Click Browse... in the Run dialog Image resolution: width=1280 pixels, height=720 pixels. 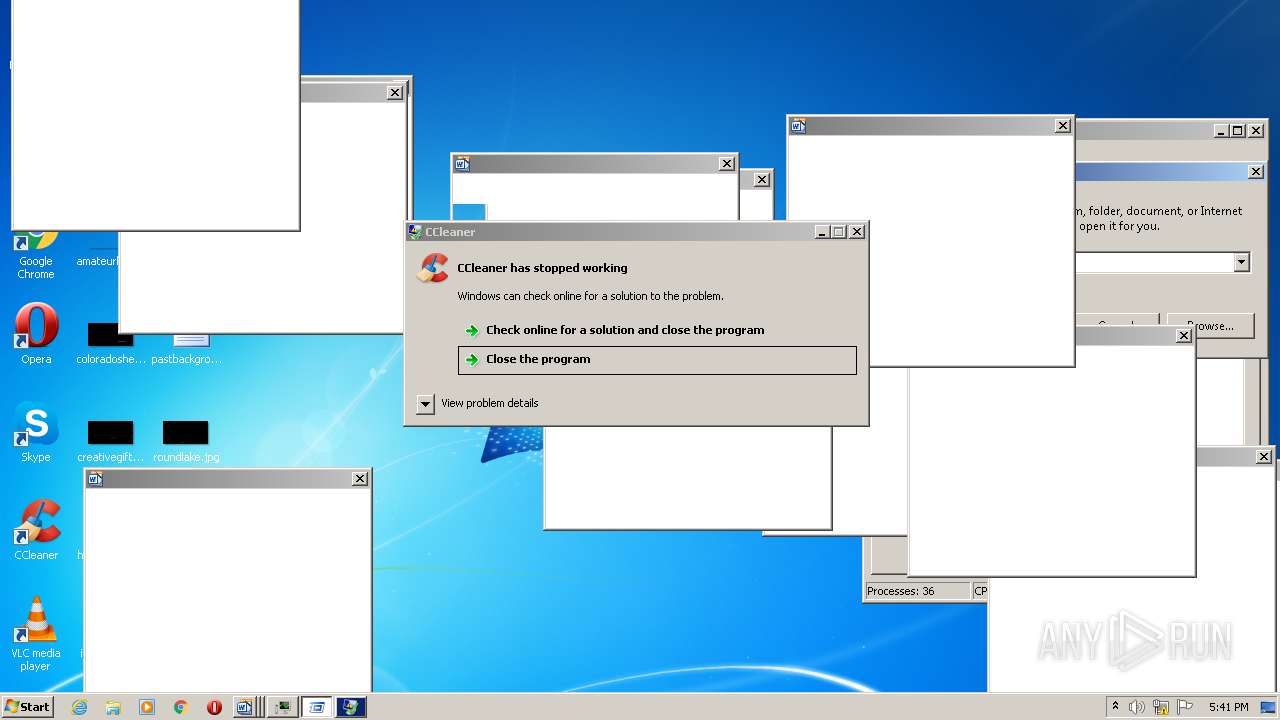click(x=1210, y=326)
